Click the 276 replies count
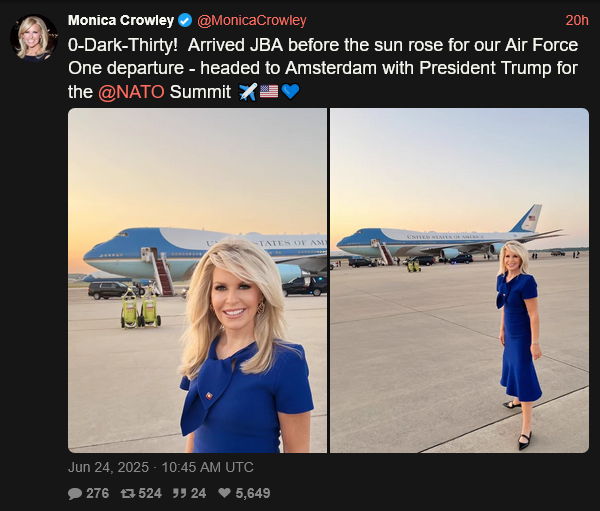The image size is (600, 511). coord(98,493)
